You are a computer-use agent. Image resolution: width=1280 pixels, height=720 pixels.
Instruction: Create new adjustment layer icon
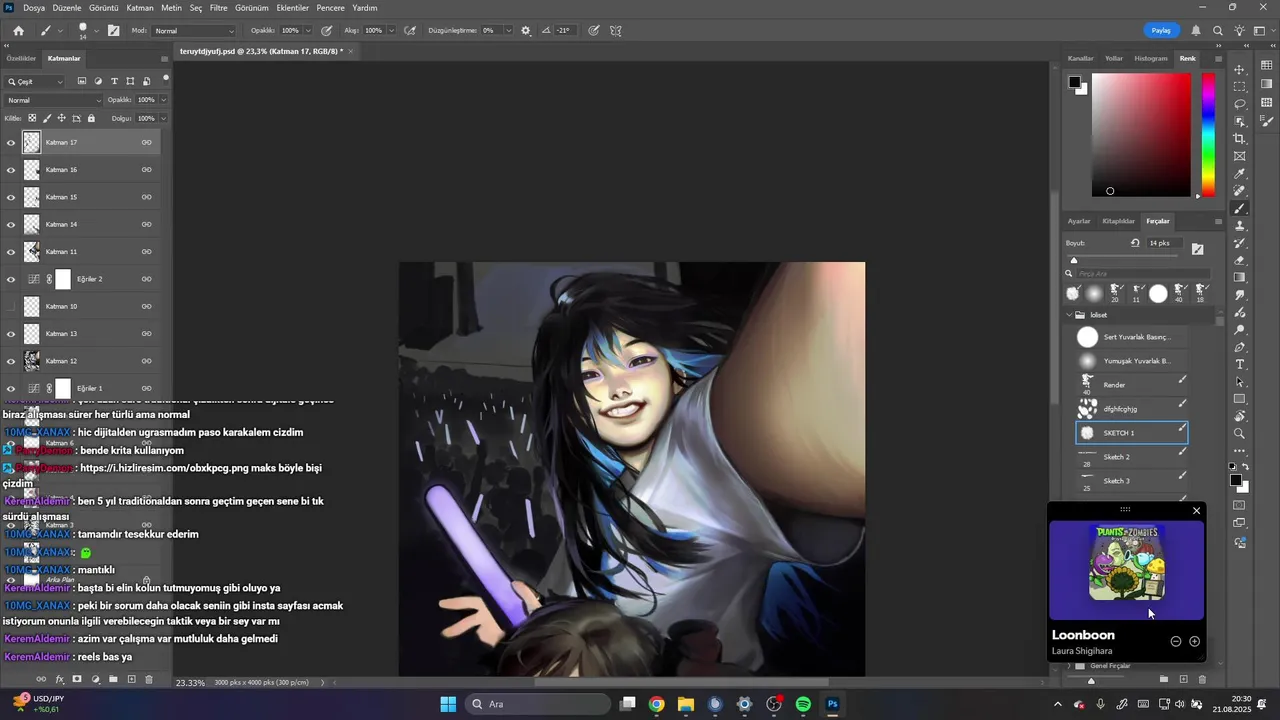click(x=95, y=679)
